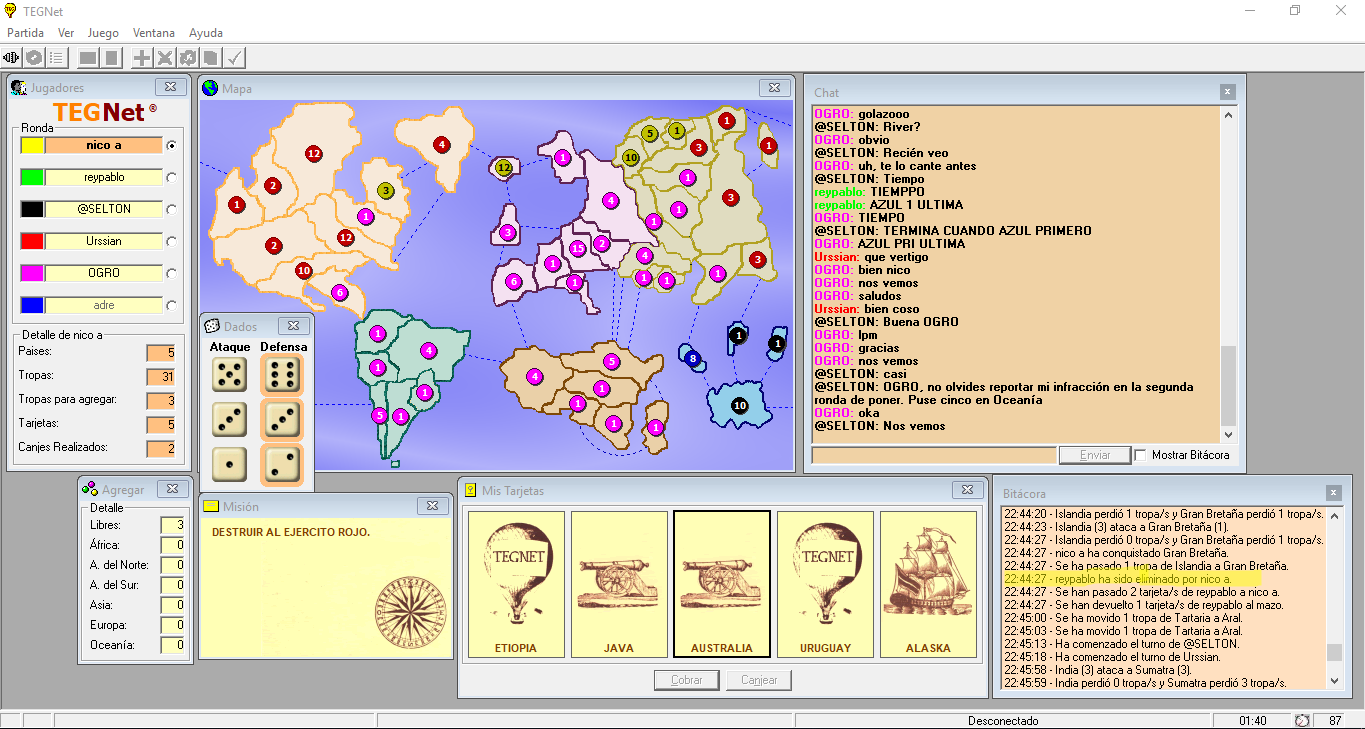
Task: Click the blue color swatch beside adre
Action: click(32, 305)
